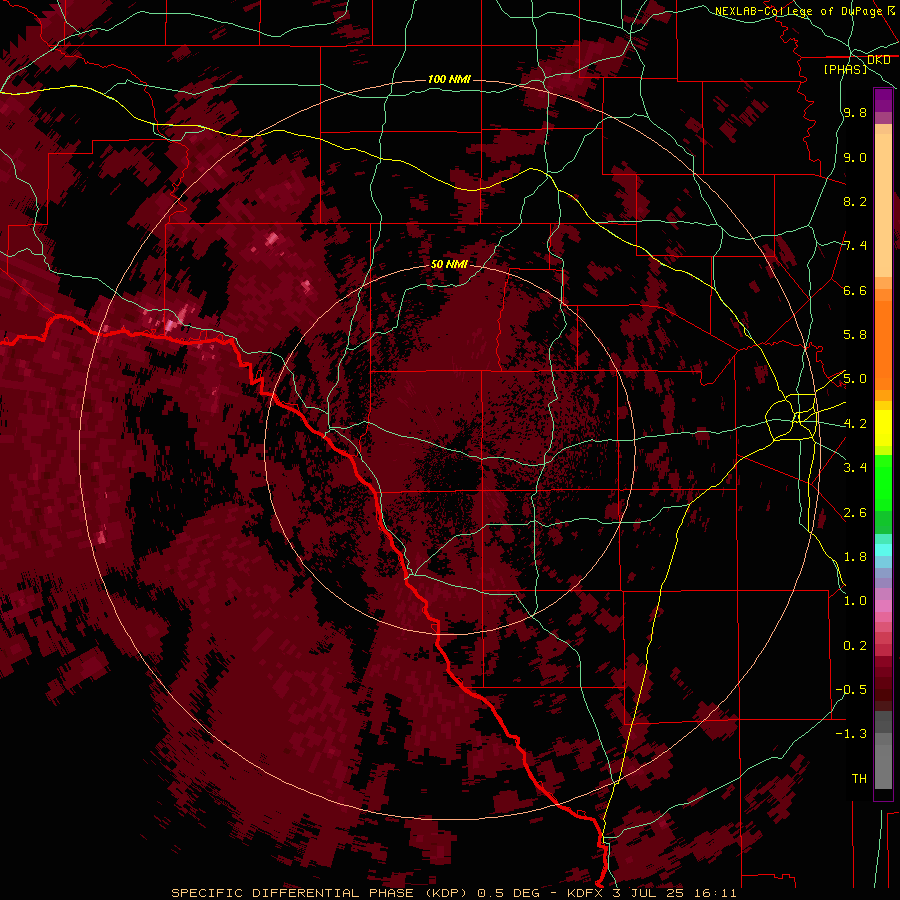
Task: Click the 4.2 value on the color scale
Action: pos(855,424)
